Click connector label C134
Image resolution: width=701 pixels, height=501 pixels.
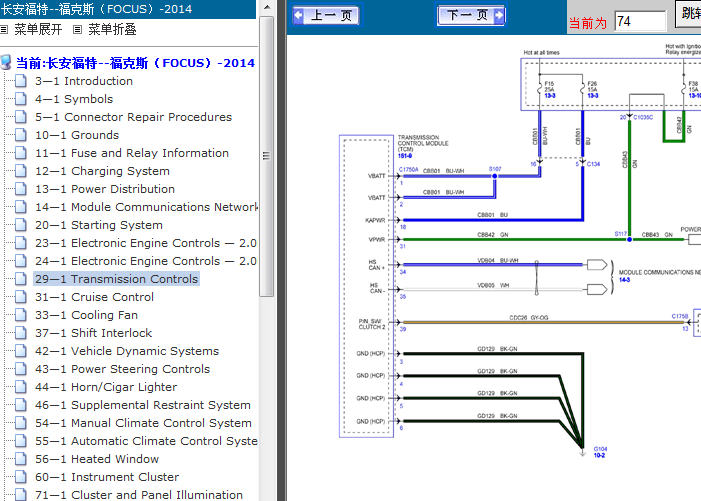[593, 164]
